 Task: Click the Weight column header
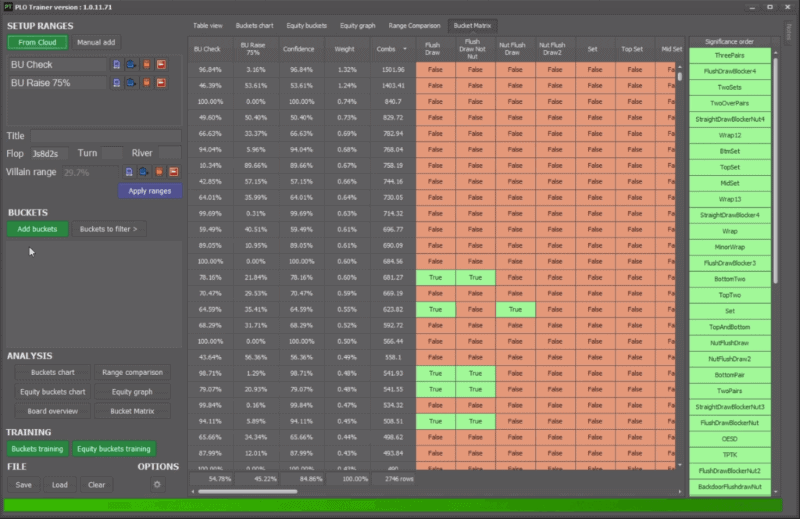tap(344, 49)
